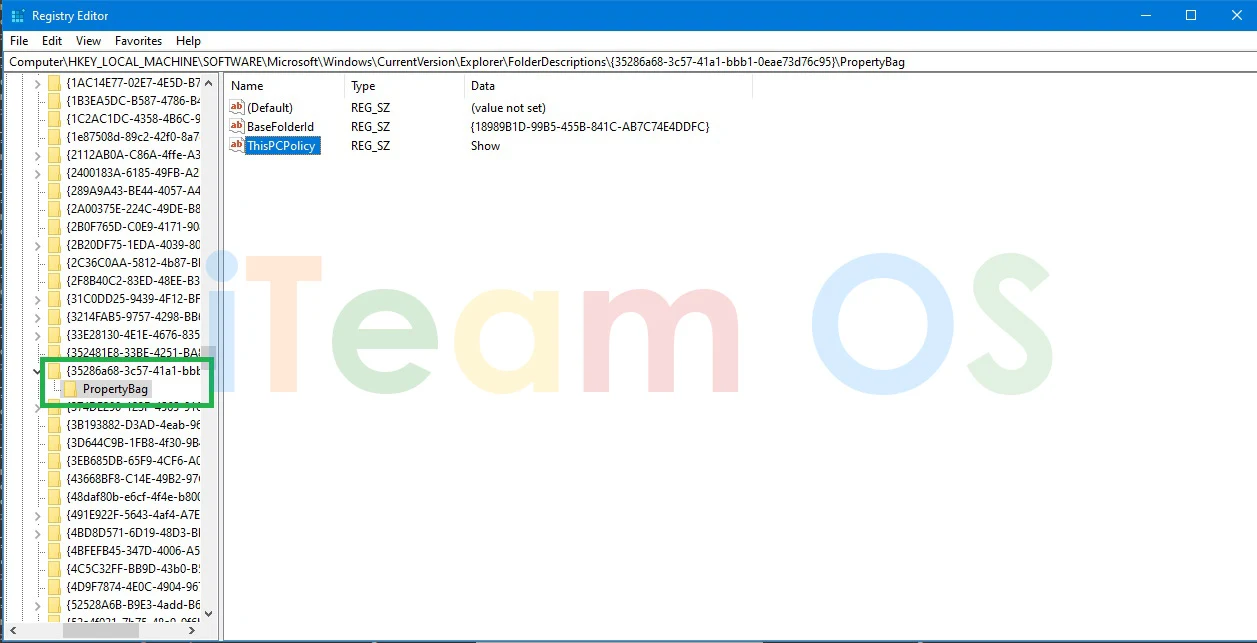Viewport: 1257px width, 643px height.
Task: Click folder icon of {48daf80b-e6cf key
Action: pyautogui.click(x=55, y=496)
